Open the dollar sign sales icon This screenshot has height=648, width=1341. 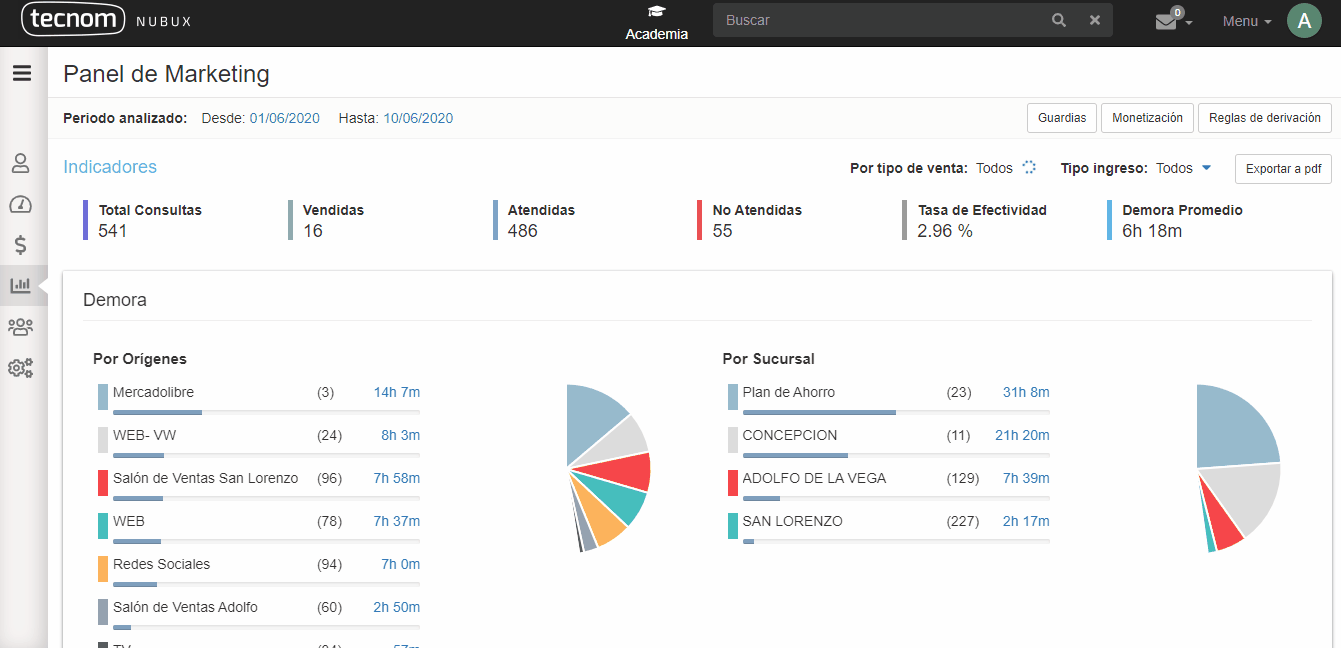[x=20, y=245]
